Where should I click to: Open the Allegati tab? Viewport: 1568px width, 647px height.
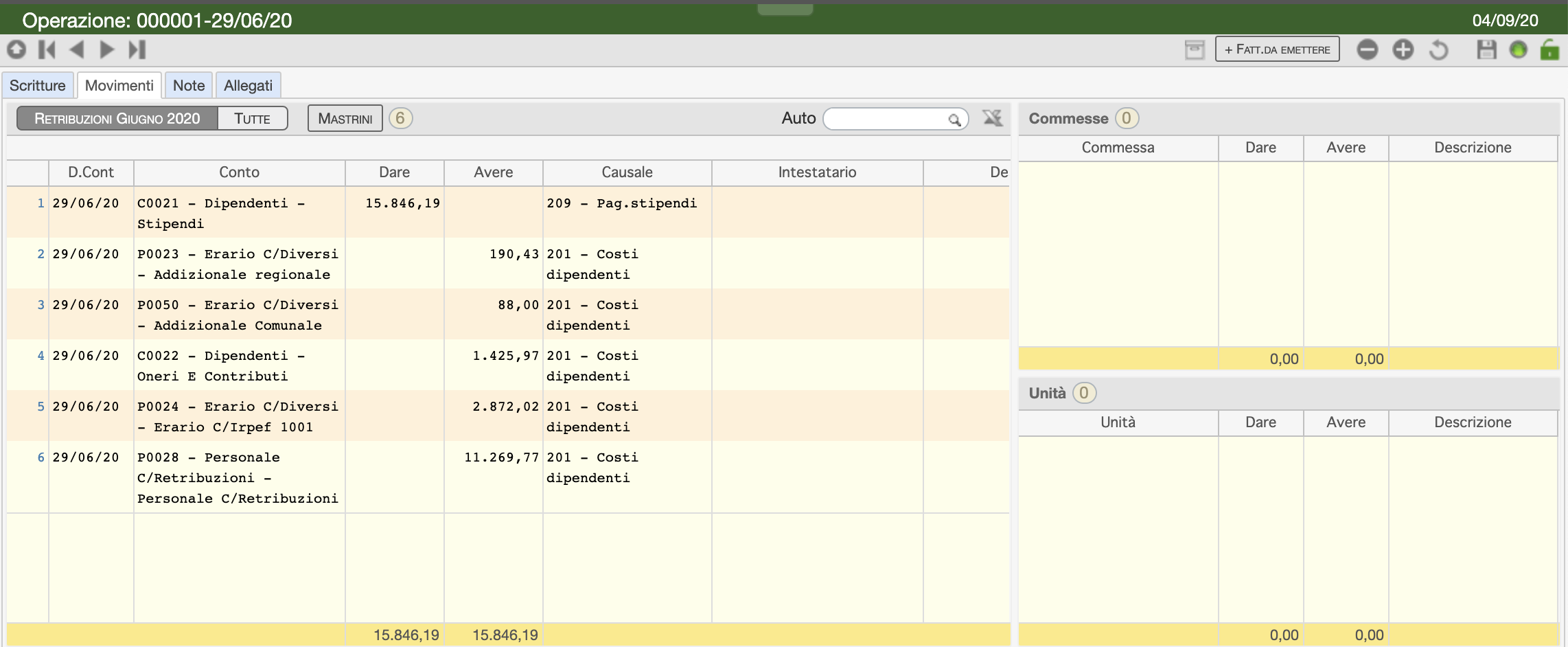pos(248,85)
